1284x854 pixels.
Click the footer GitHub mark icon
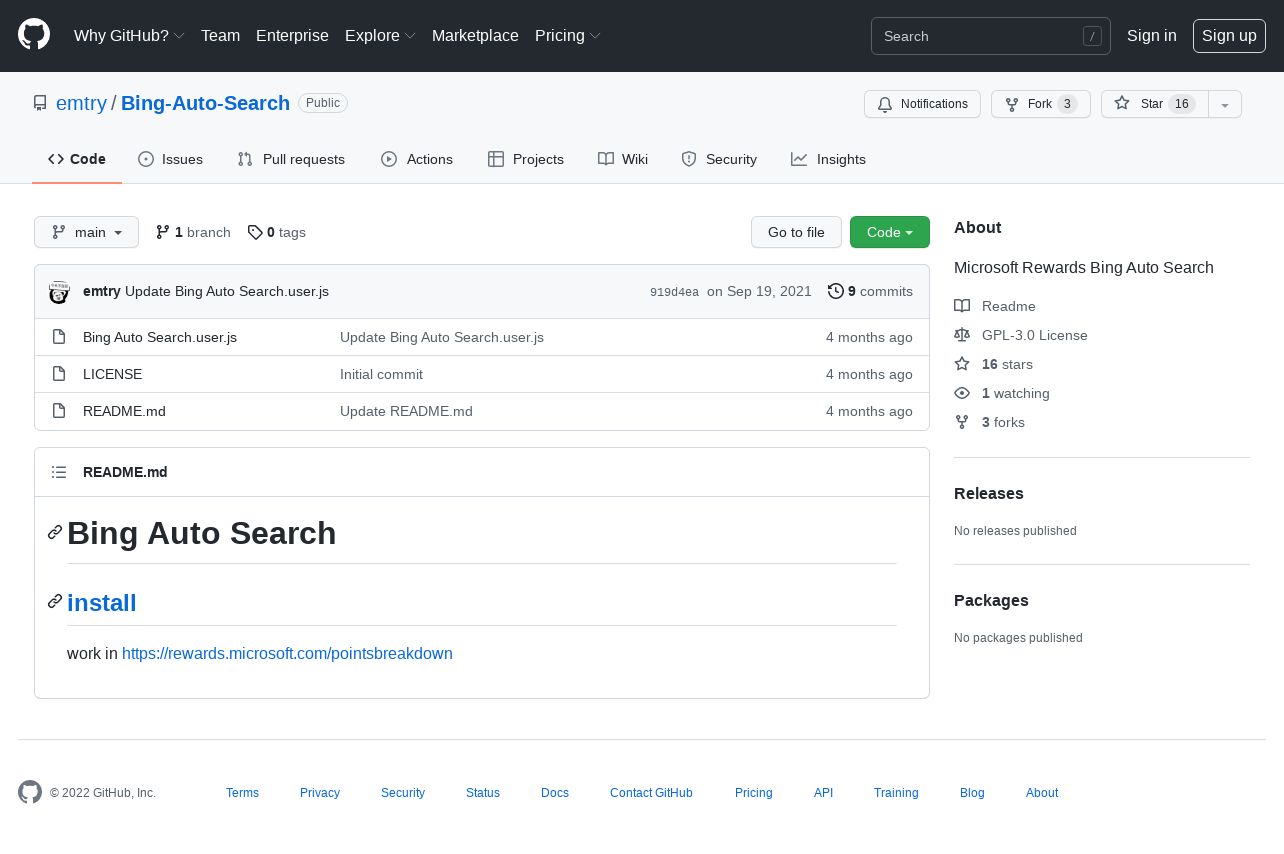(x=30, y=792)
